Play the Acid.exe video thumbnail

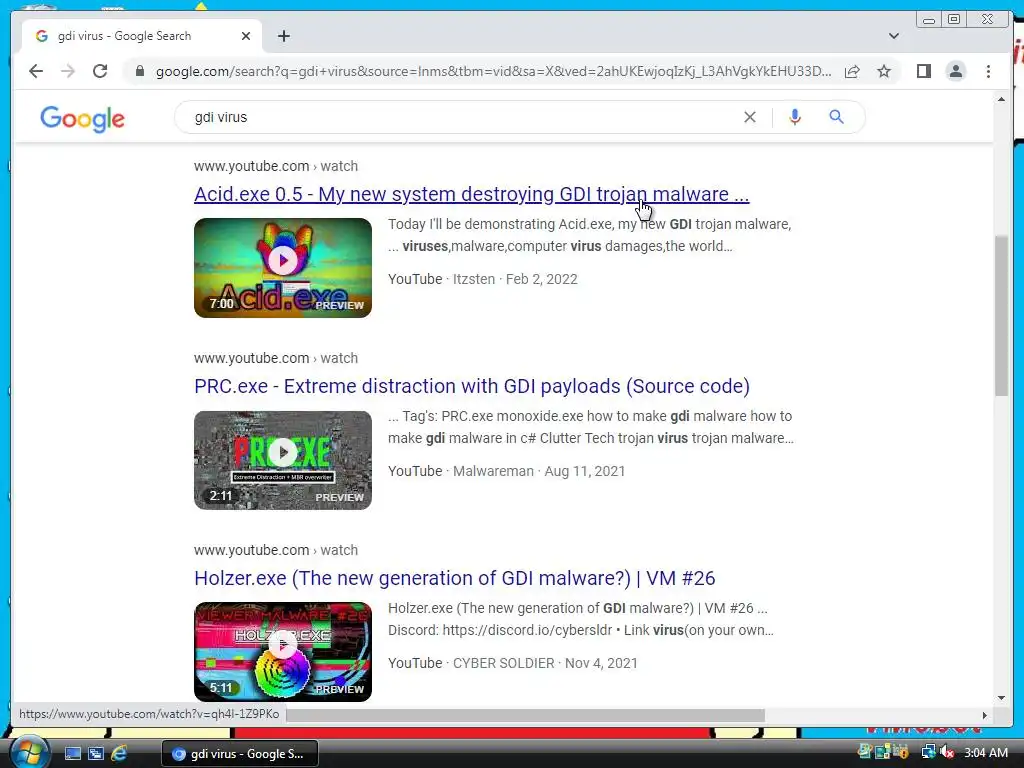(x=283, y=268)
